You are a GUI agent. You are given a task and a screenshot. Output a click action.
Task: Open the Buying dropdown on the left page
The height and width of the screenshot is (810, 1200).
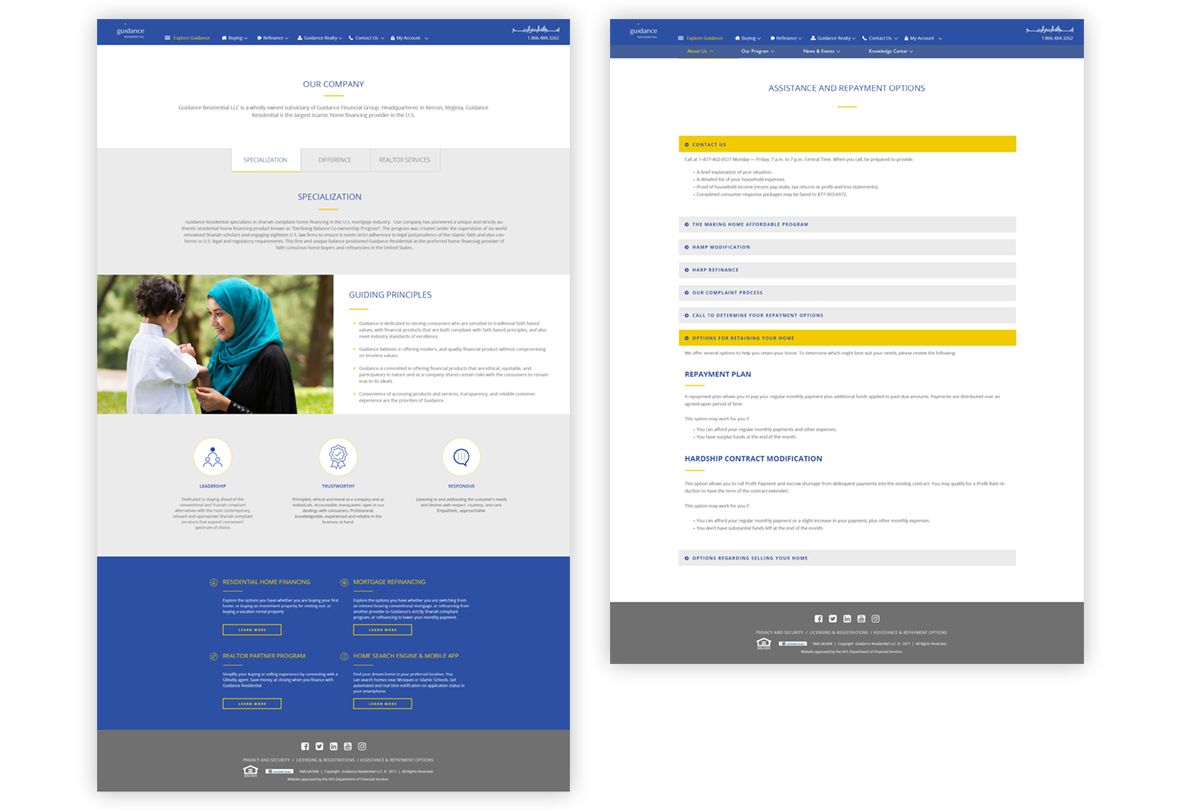point(234,38)
